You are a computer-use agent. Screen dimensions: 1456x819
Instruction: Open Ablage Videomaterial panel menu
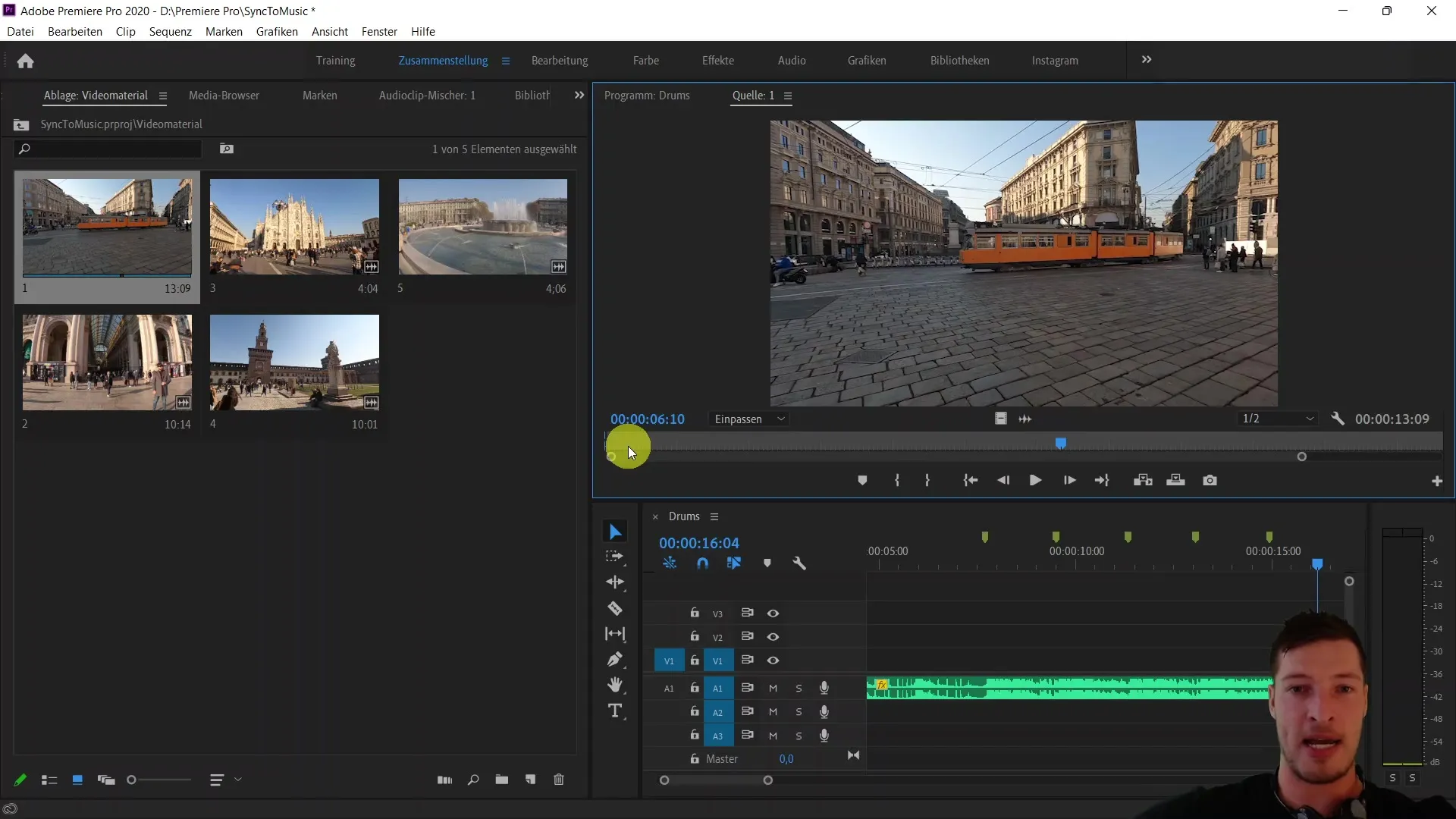pyautogui.click(x=162, y=96)
